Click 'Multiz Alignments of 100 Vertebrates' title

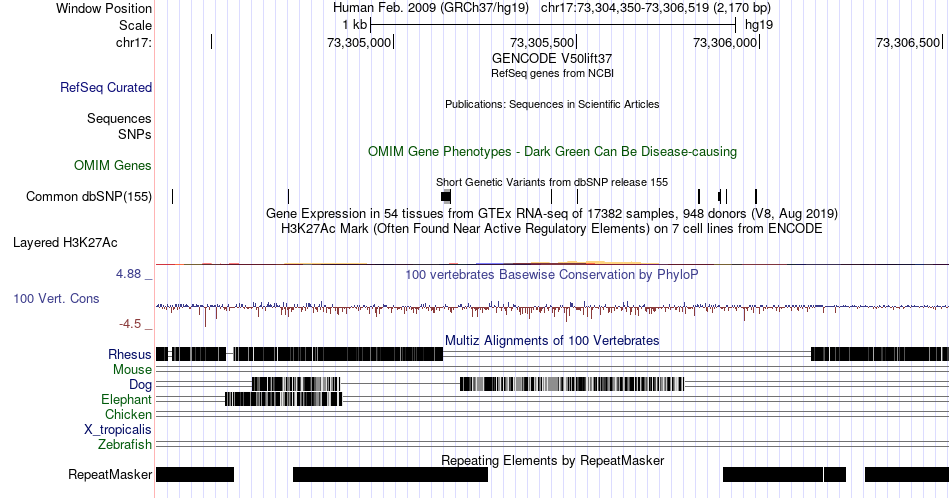coord(552,340)
